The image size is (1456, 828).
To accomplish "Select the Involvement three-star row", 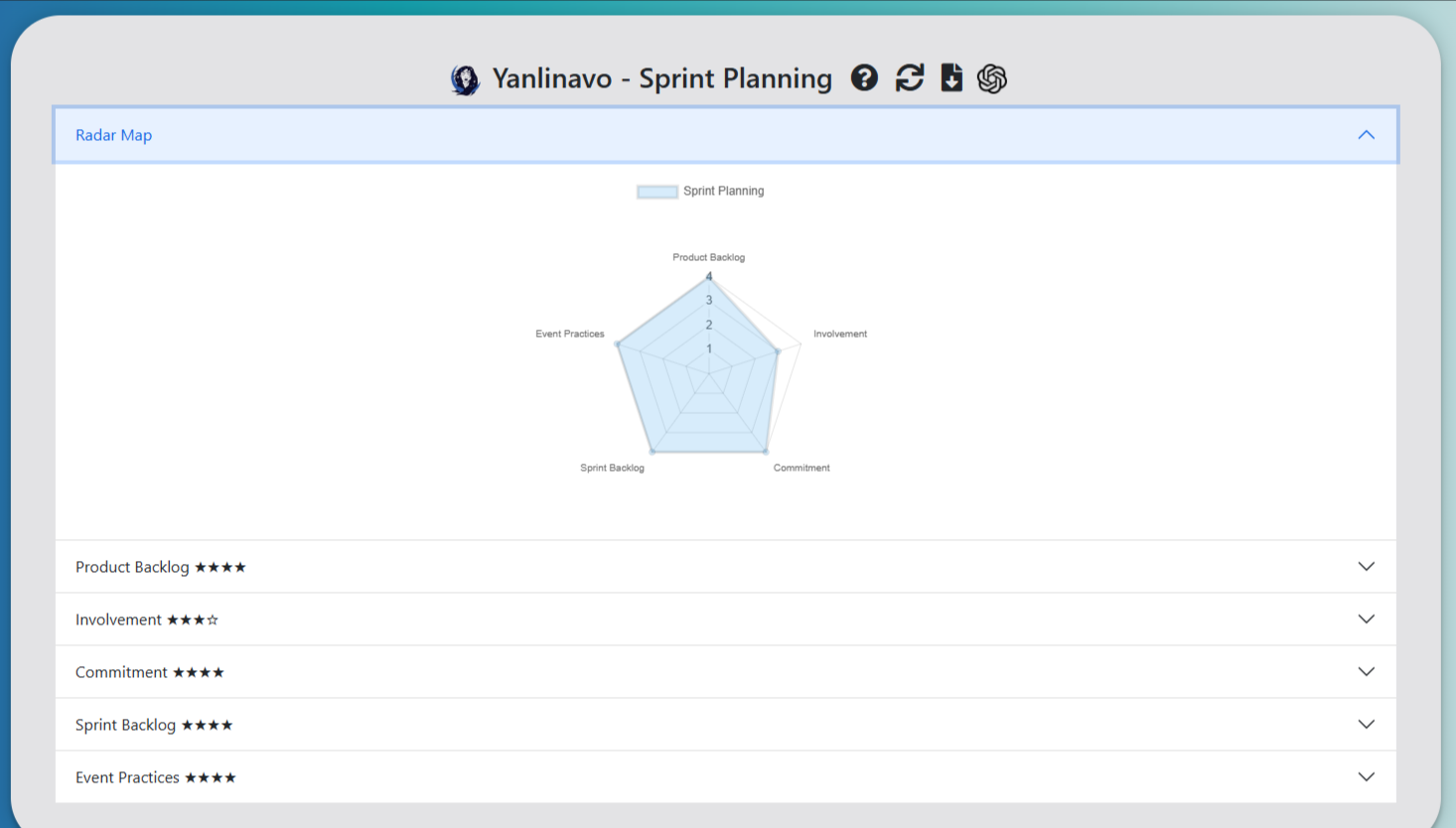I will (147, 620).
